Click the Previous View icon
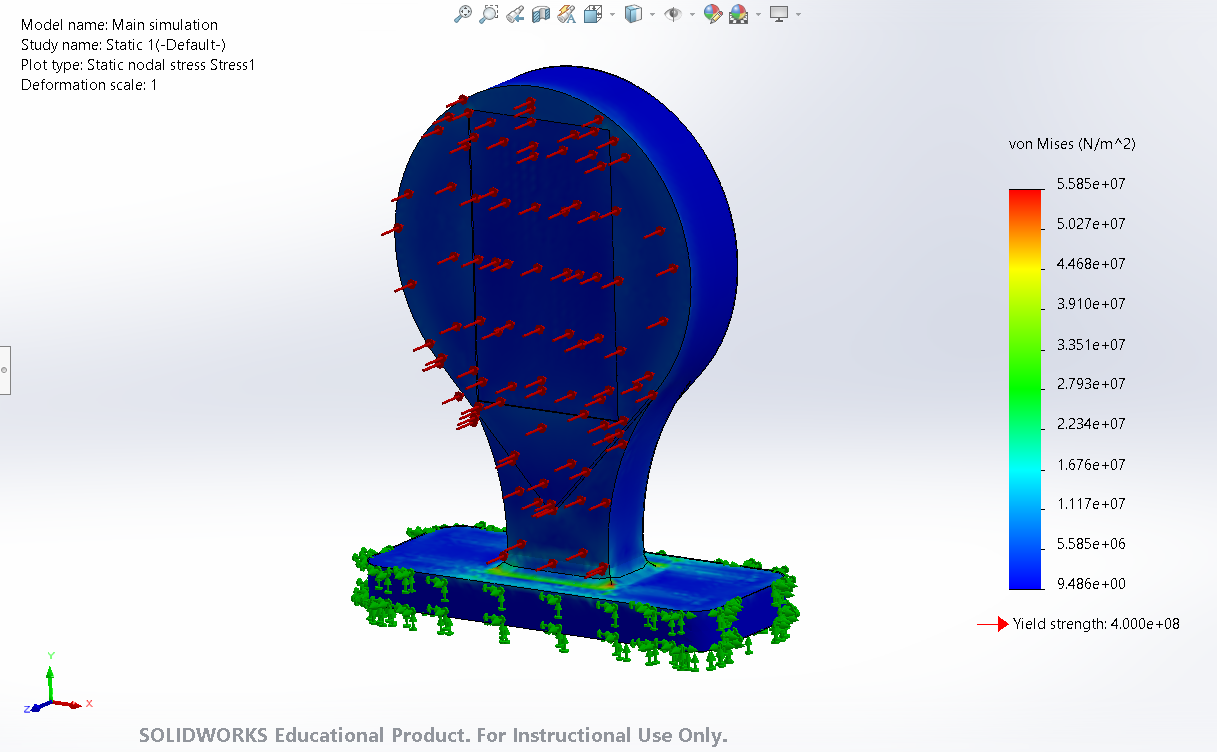 point(515,14)
